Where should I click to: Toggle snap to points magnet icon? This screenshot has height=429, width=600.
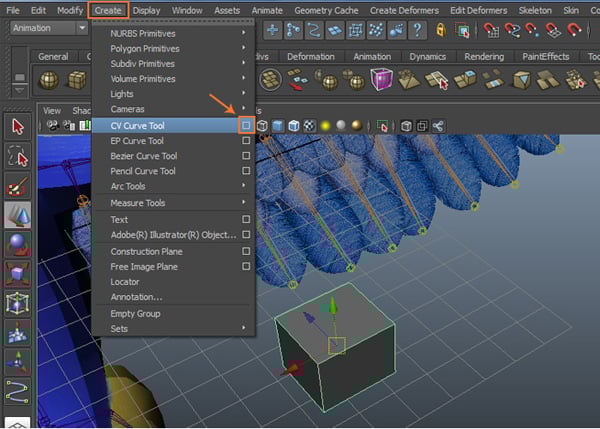click(532, 30)
